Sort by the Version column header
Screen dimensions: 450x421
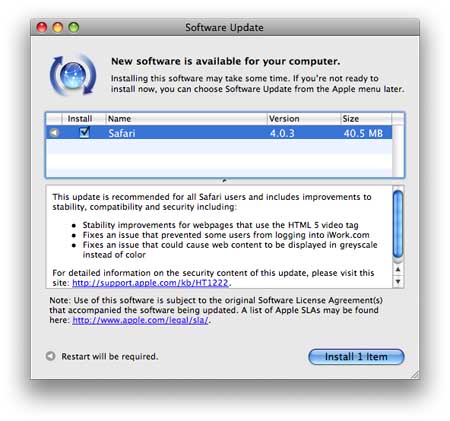click(303, 119)
